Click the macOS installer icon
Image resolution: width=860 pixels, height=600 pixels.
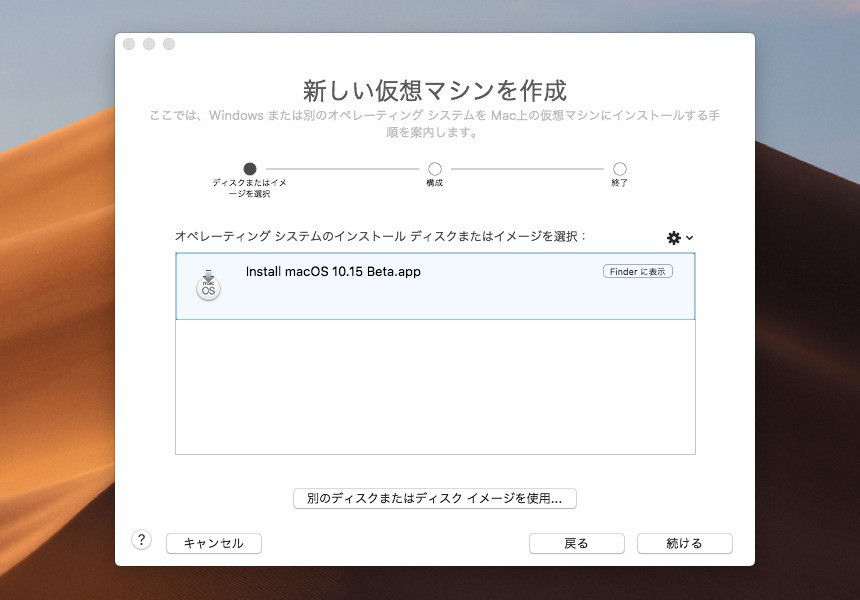point(208,285)
